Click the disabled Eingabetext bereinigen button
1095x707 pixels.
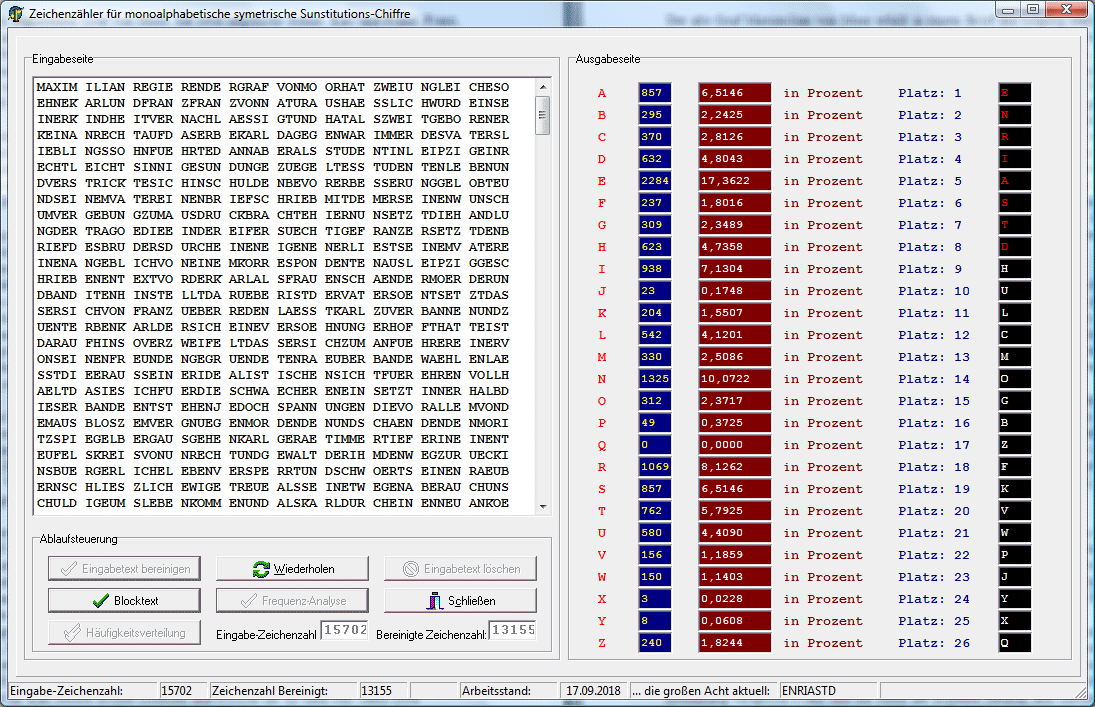click(124, 569)
